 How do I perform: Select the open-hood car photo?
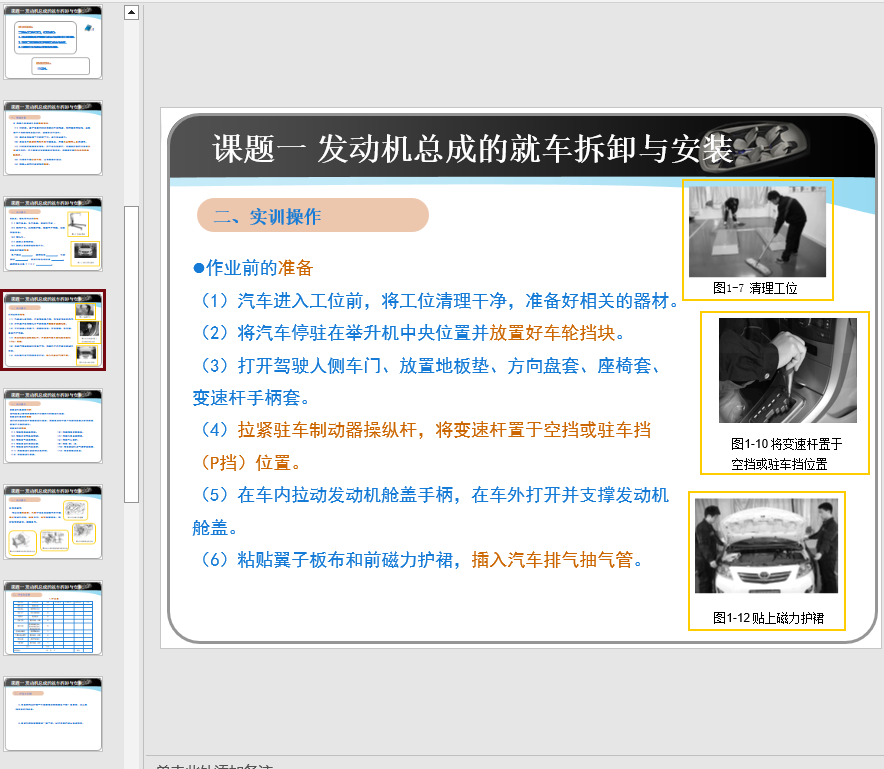point(766,546)
